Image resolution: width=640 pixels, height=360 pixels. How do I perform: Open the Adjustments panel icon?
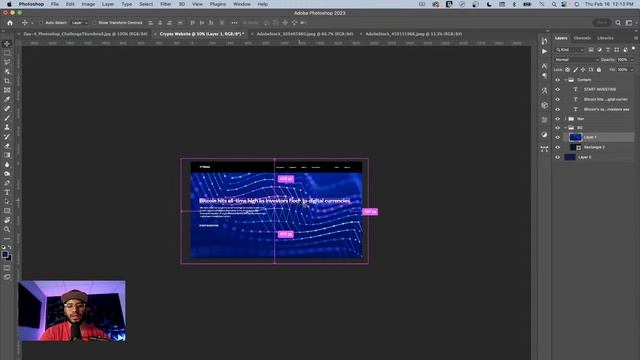tap(544, 134)
